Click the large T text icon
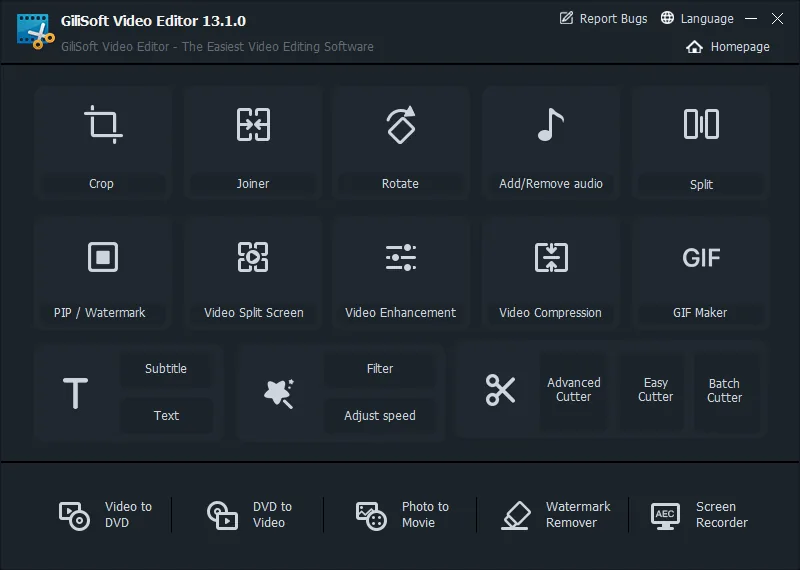This screenshot has width=800, height=570. tap(76, 393)
